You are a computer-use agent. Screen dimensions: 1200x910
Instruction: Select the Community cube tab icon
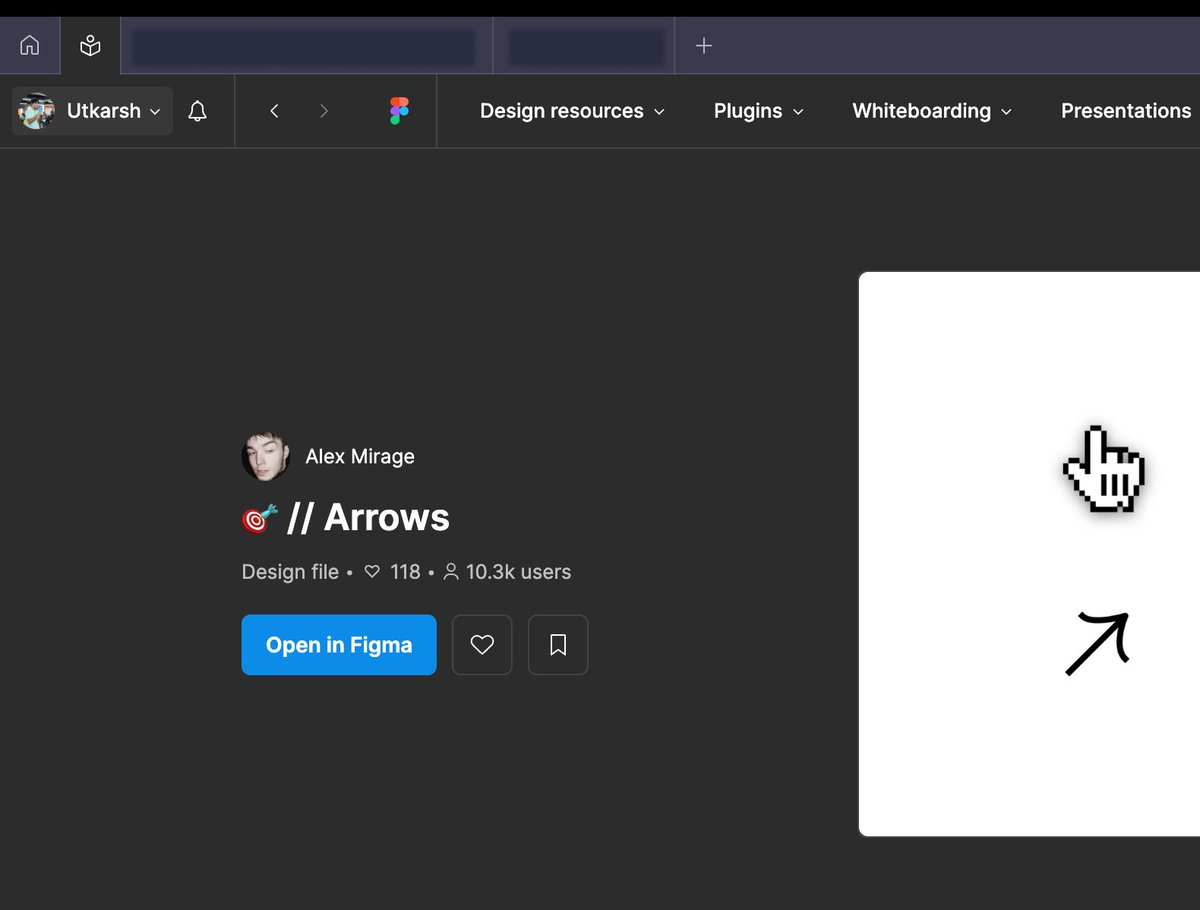click(90, 46)
